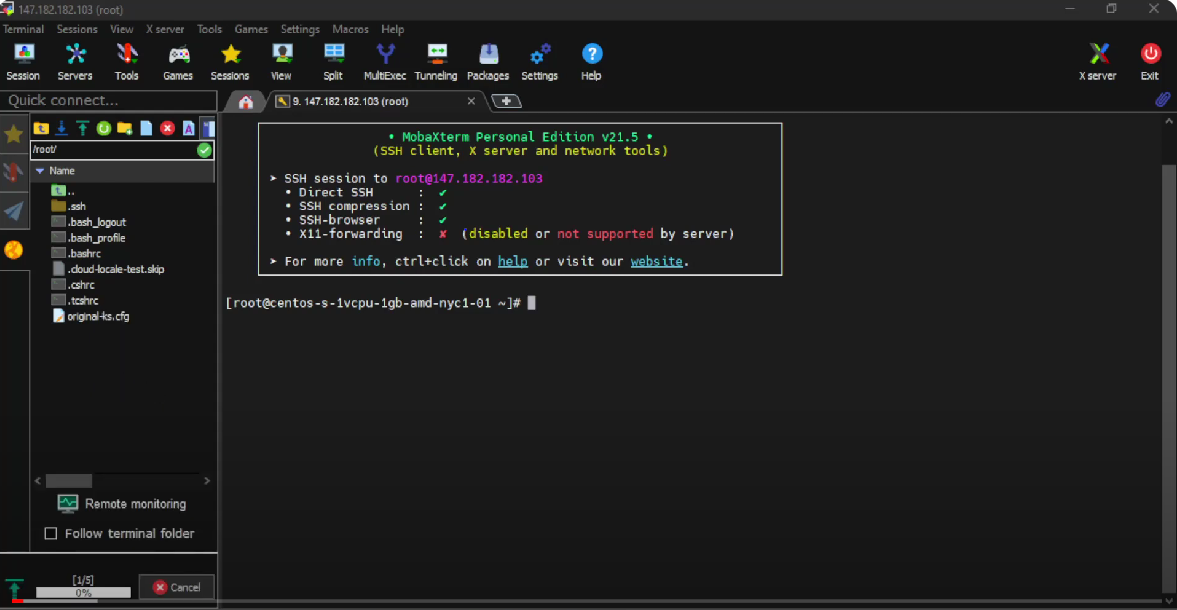Viewport: 1177px width, 610px height.
Task: Open Remote monitoring
Action: pos(122,504)
